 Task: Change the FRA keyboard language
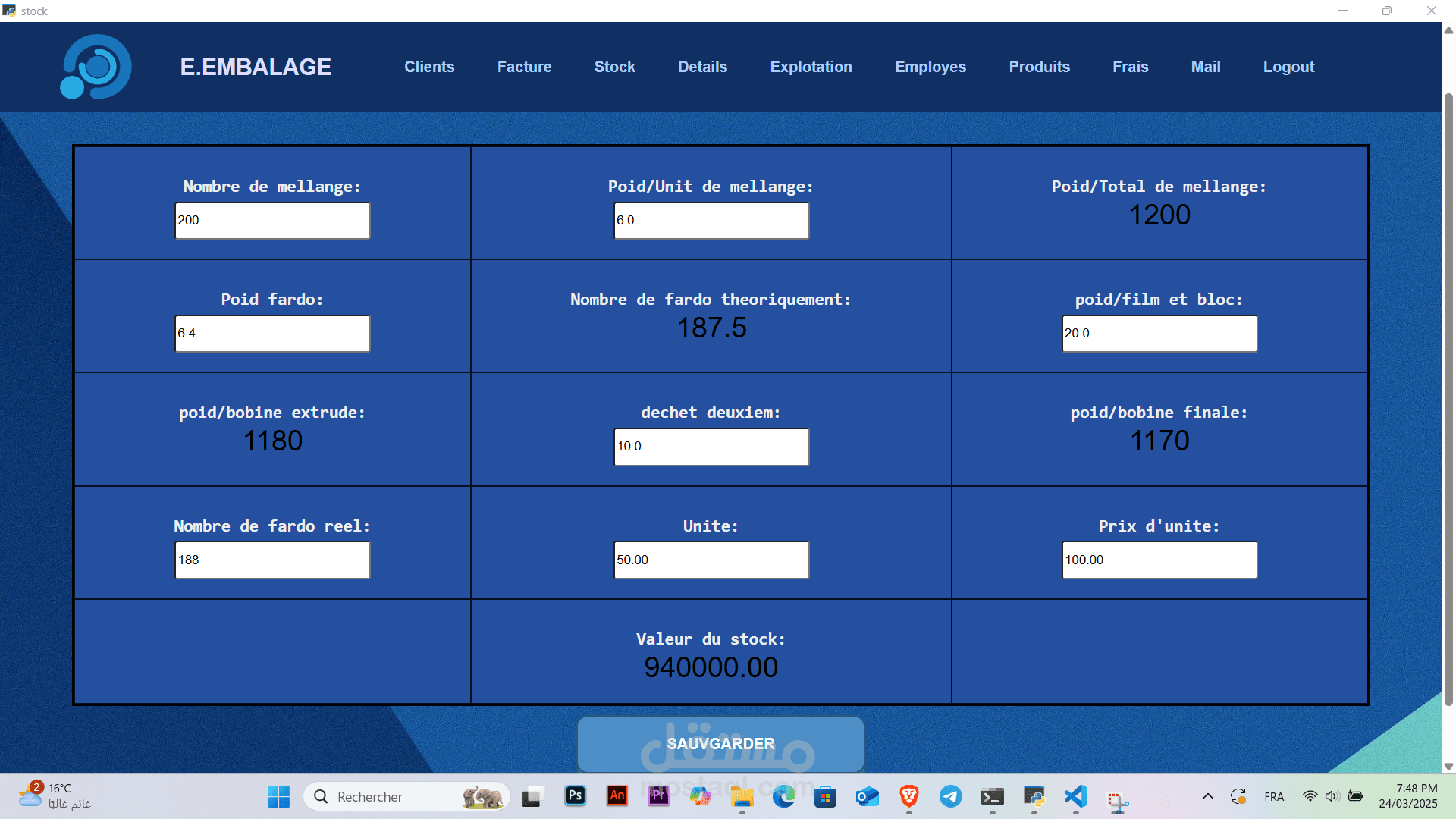[x=1274, y=796]
